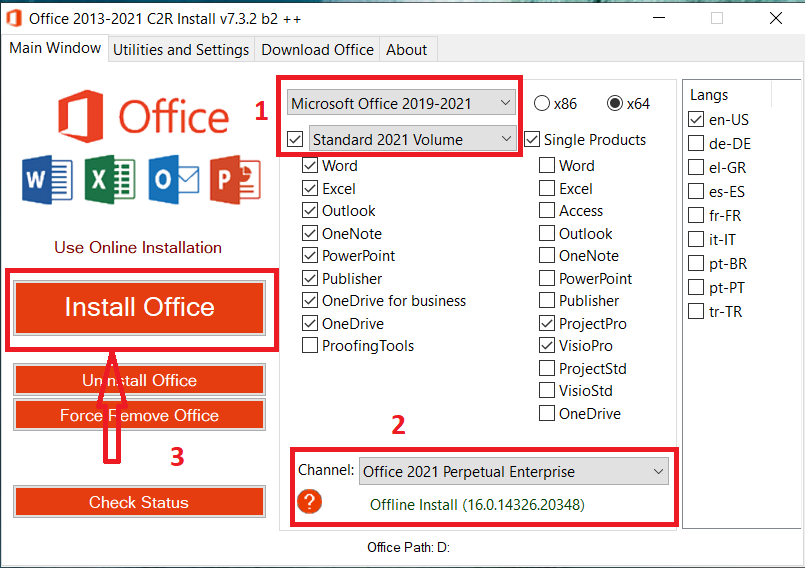Click the Uninstall Office button

tap(139, 380)
